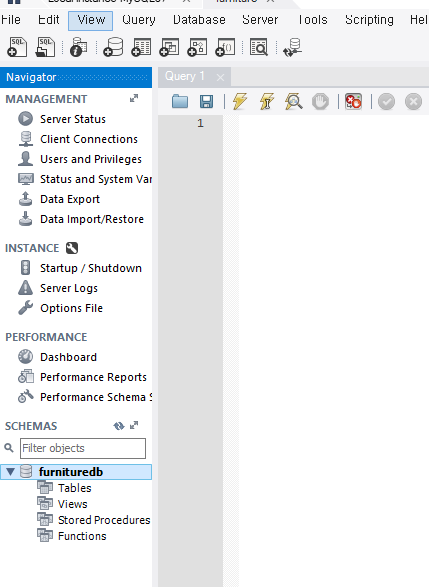The height and width of the screenshot is (587, 429).
Task: Collapse the furnituredb schema triangle
Action: [10, 472]
